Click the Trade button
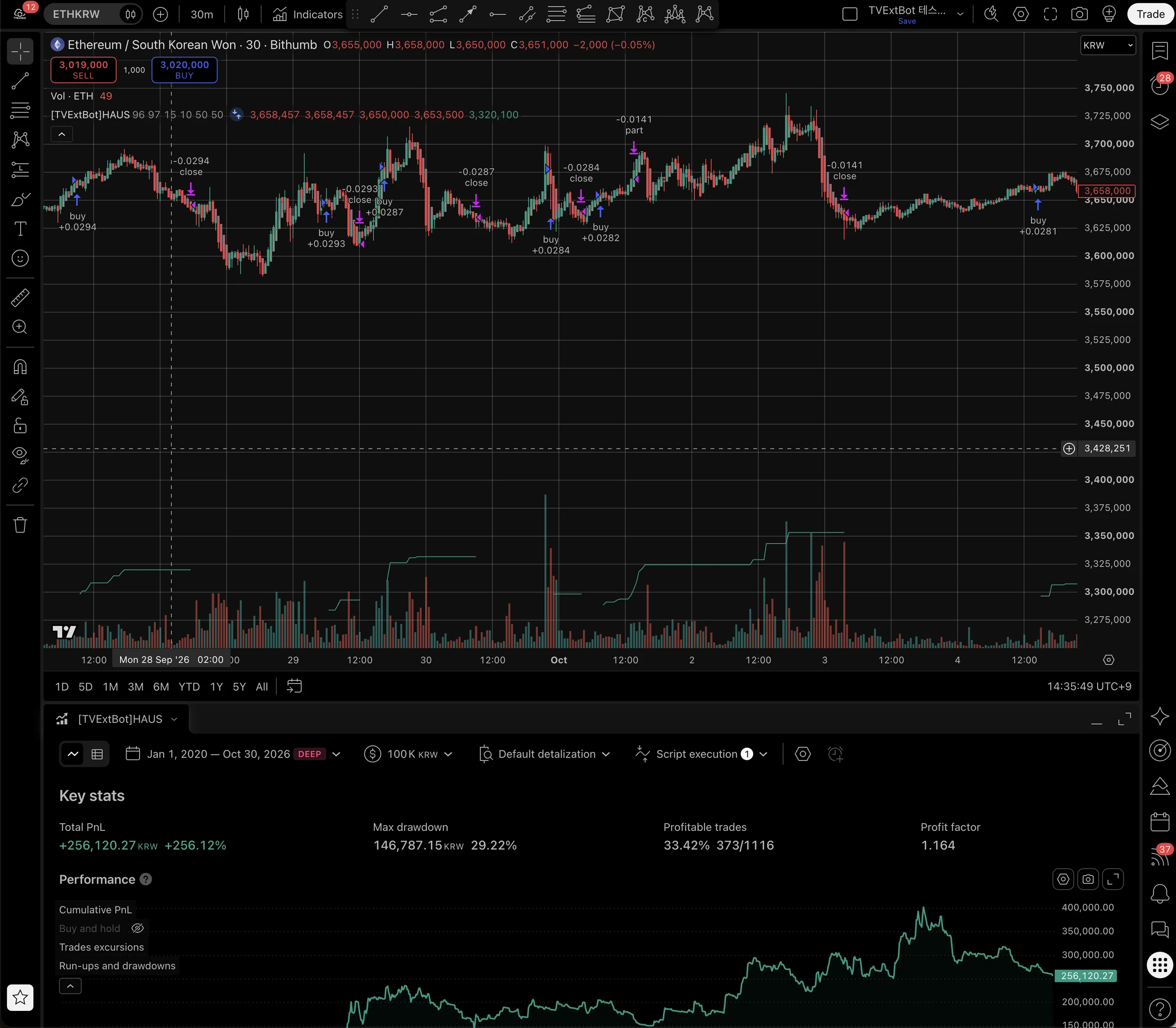This screenshot has height=1028, width=1176. click(x=1150, y=14)
